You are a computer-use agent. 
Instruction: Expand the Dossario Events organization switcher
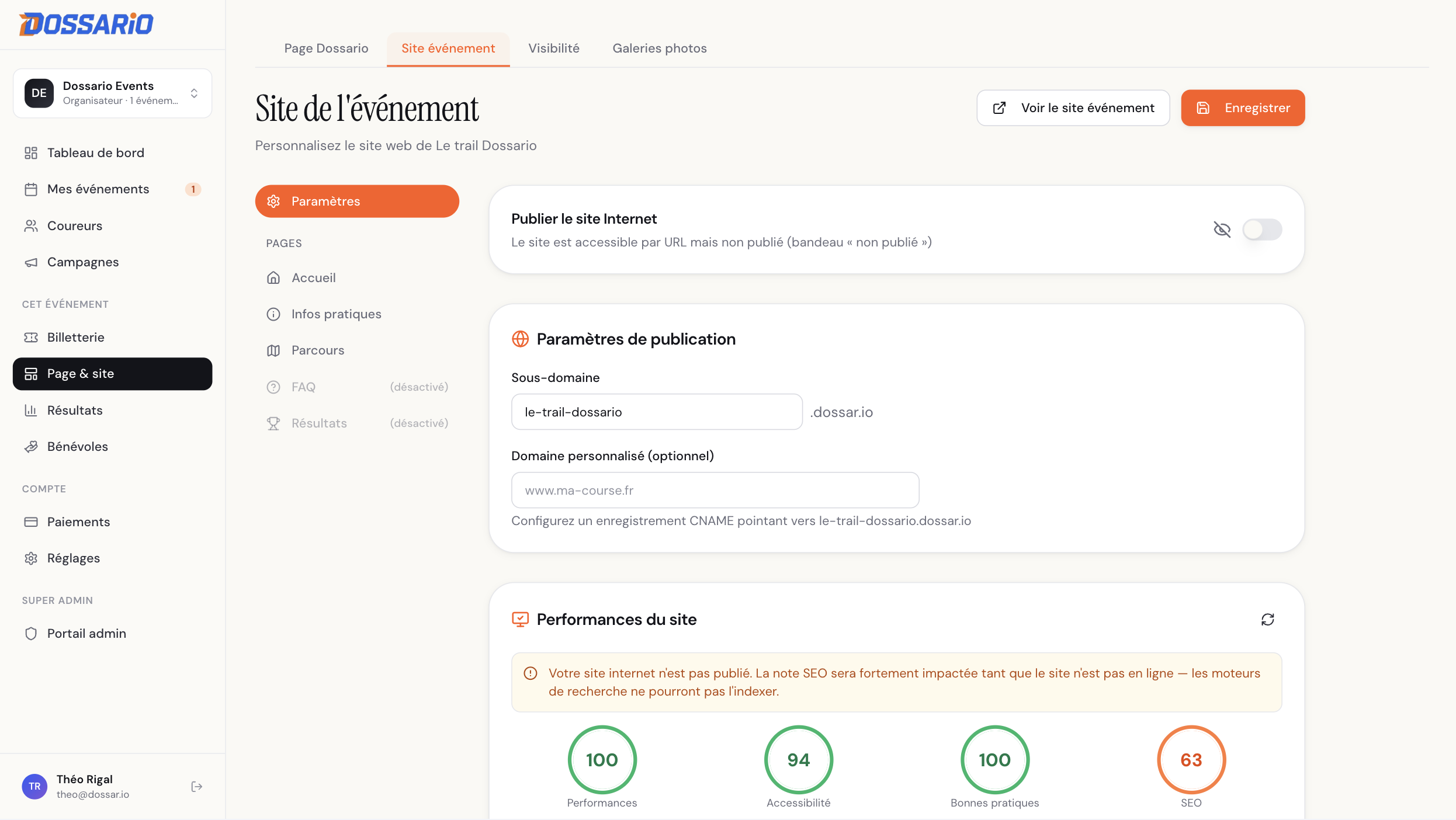tap(112, 93)
